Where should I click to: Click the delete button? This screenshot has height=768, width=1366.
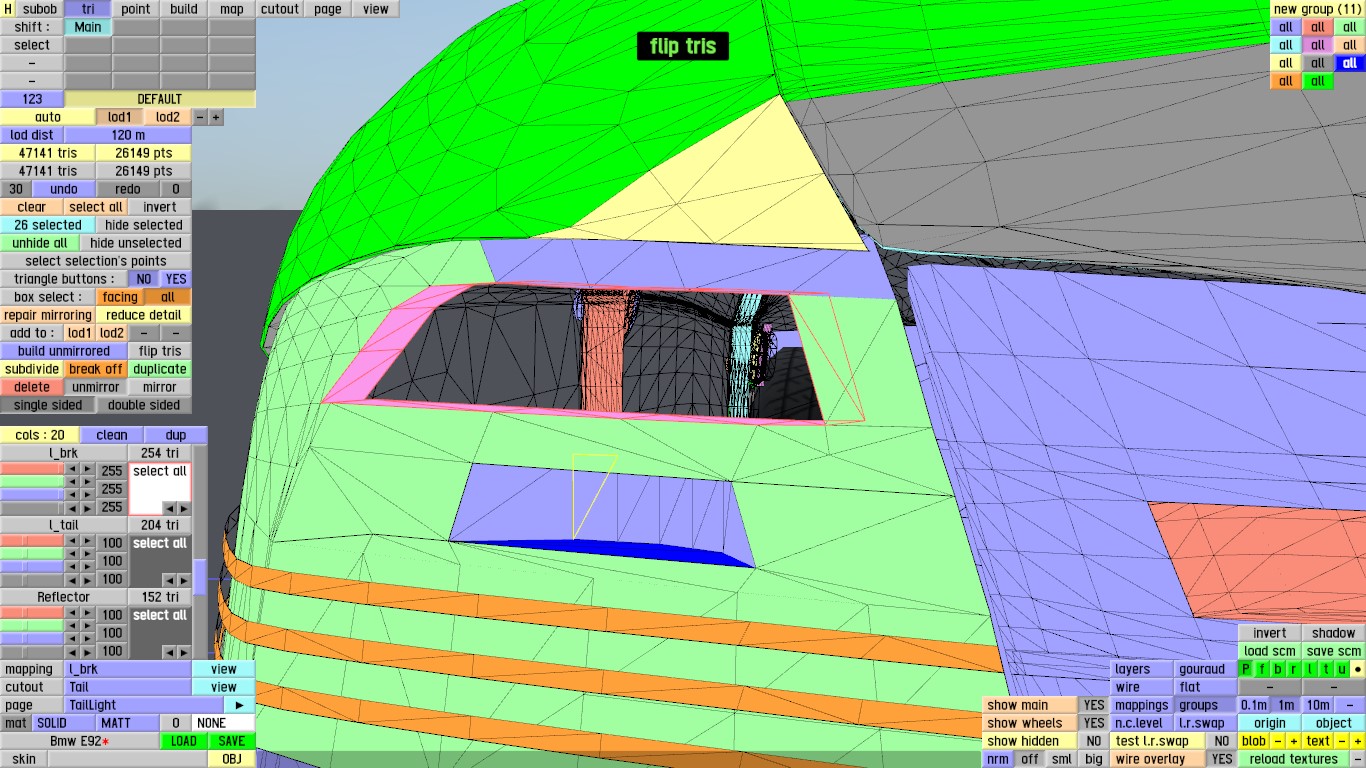point(32,387)
